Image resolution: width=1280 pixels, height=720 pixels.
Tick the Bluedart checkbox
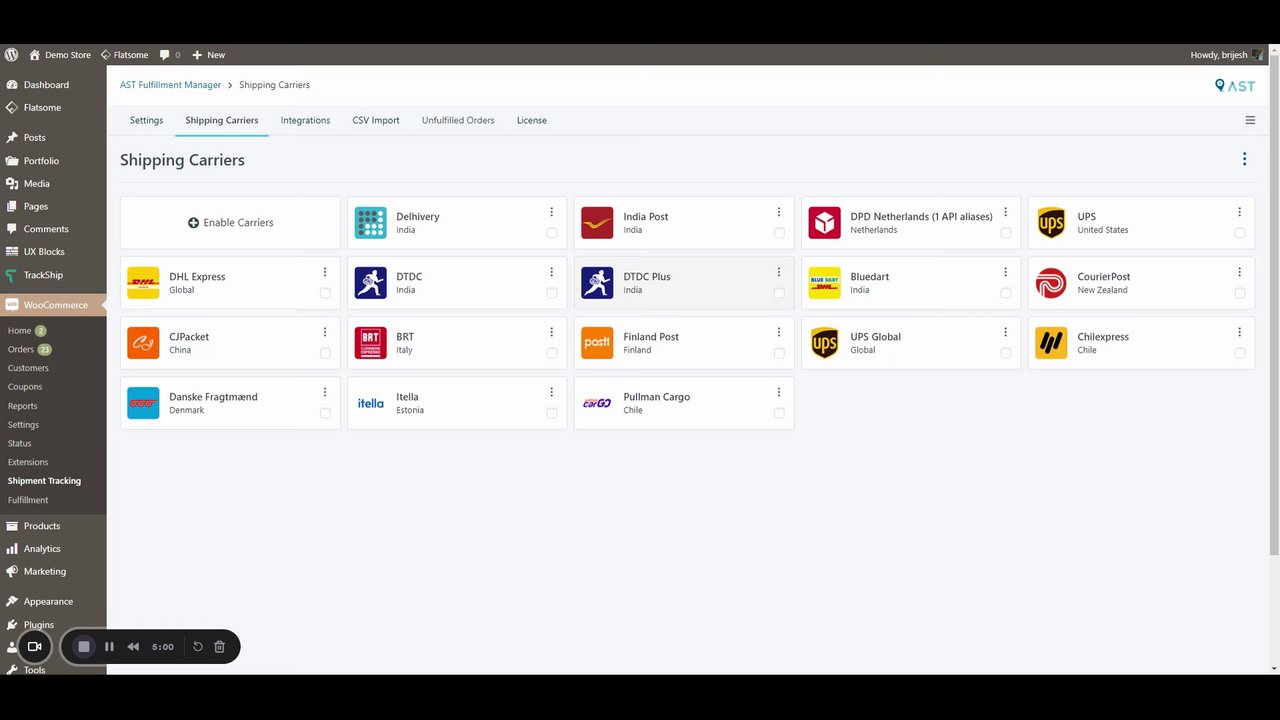[1006, 293]
